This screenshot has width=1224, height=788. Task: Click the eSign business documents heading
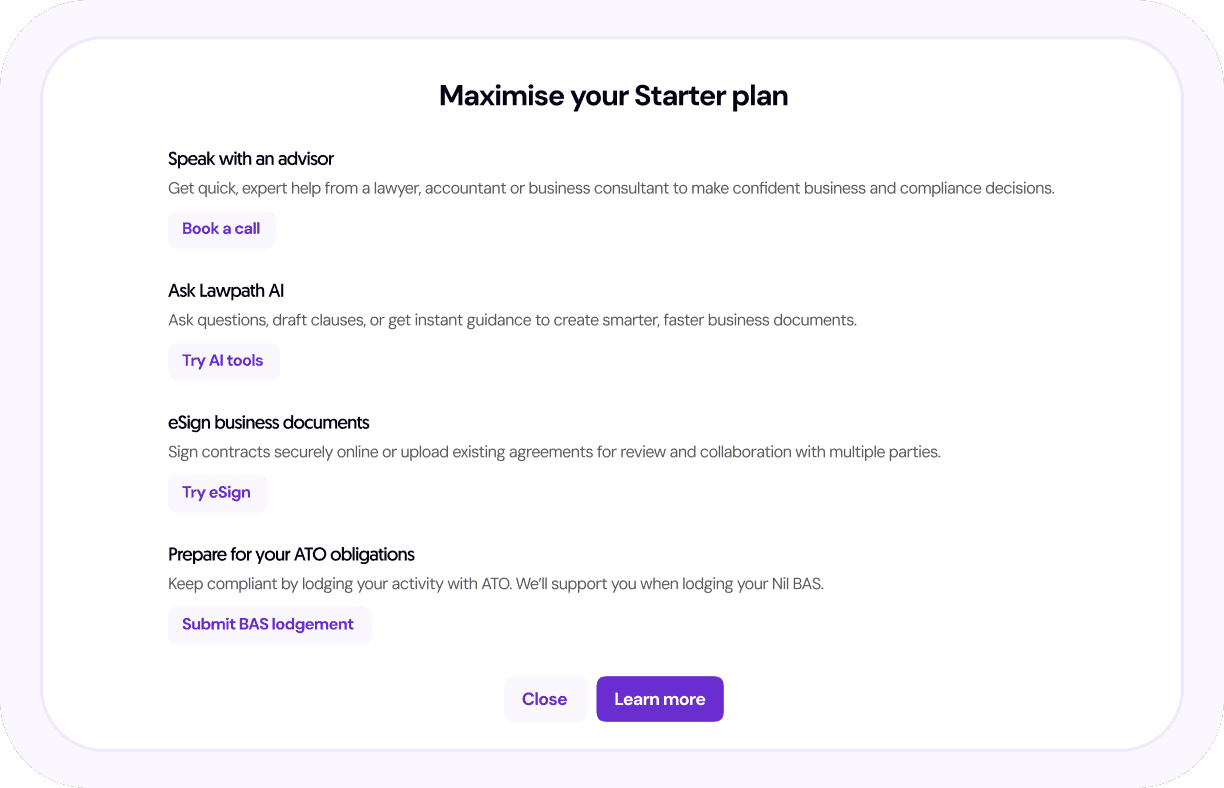pyautogui.click(x=269, y=423)
